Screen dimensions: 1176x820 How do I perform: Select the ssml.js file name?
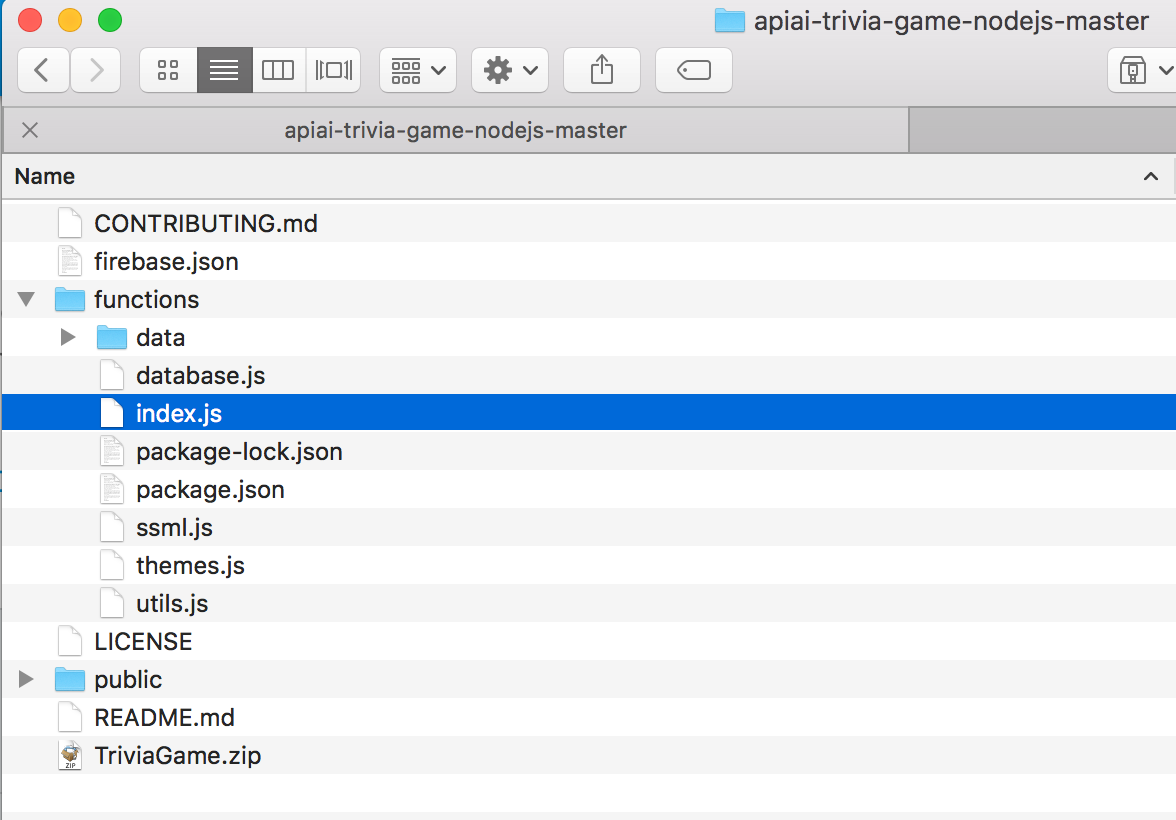175,528
